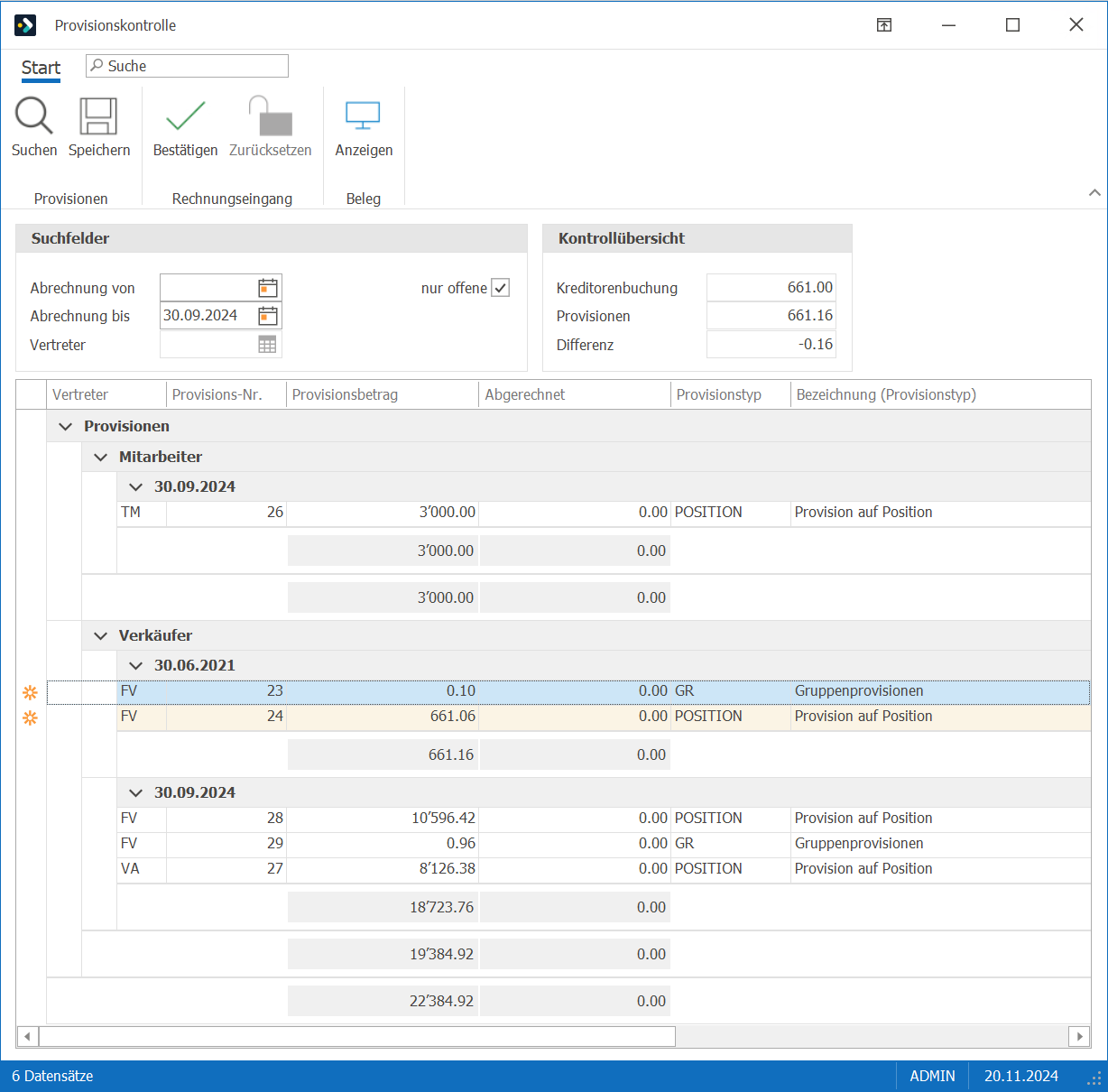Open the Anzeigen monitor icon
This screenshot has width=1108, height=1092.
[364, 116]
